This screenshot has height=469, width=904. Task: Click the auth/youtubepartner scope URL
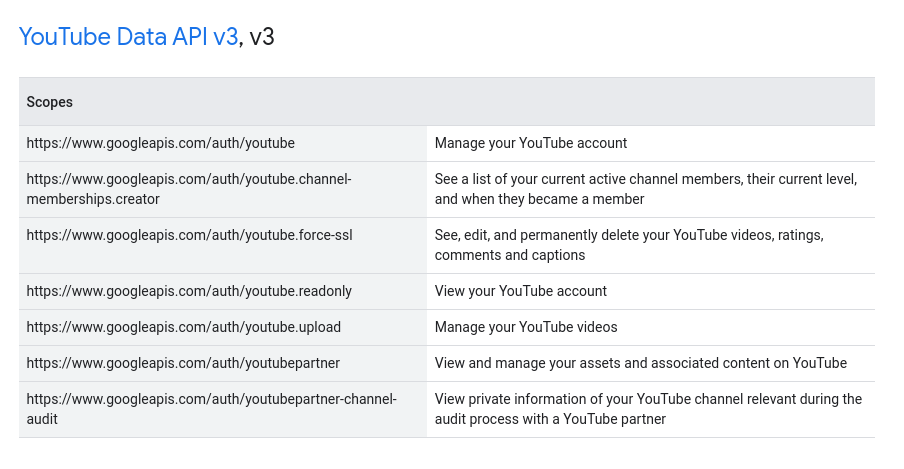(x=183, y=363)
